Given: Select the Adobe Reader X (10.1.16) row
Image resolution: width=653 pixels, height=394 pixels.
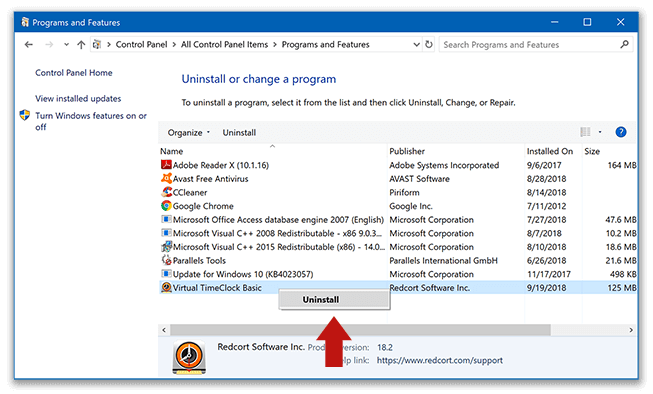Looking at the screenshot, I should pos(398,165).
